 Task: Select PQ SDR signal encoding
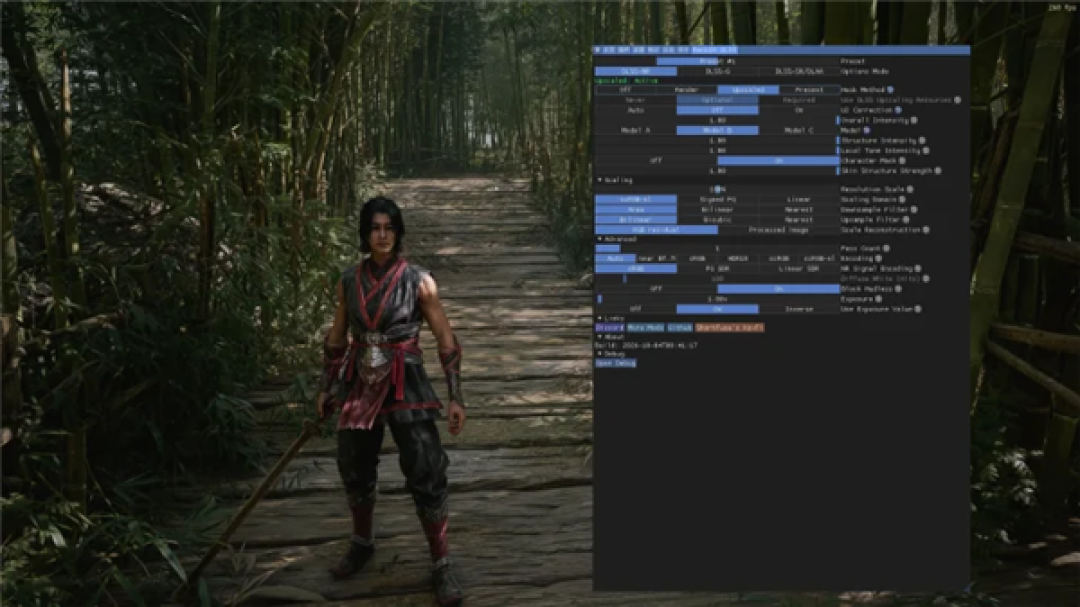(718, 269)
